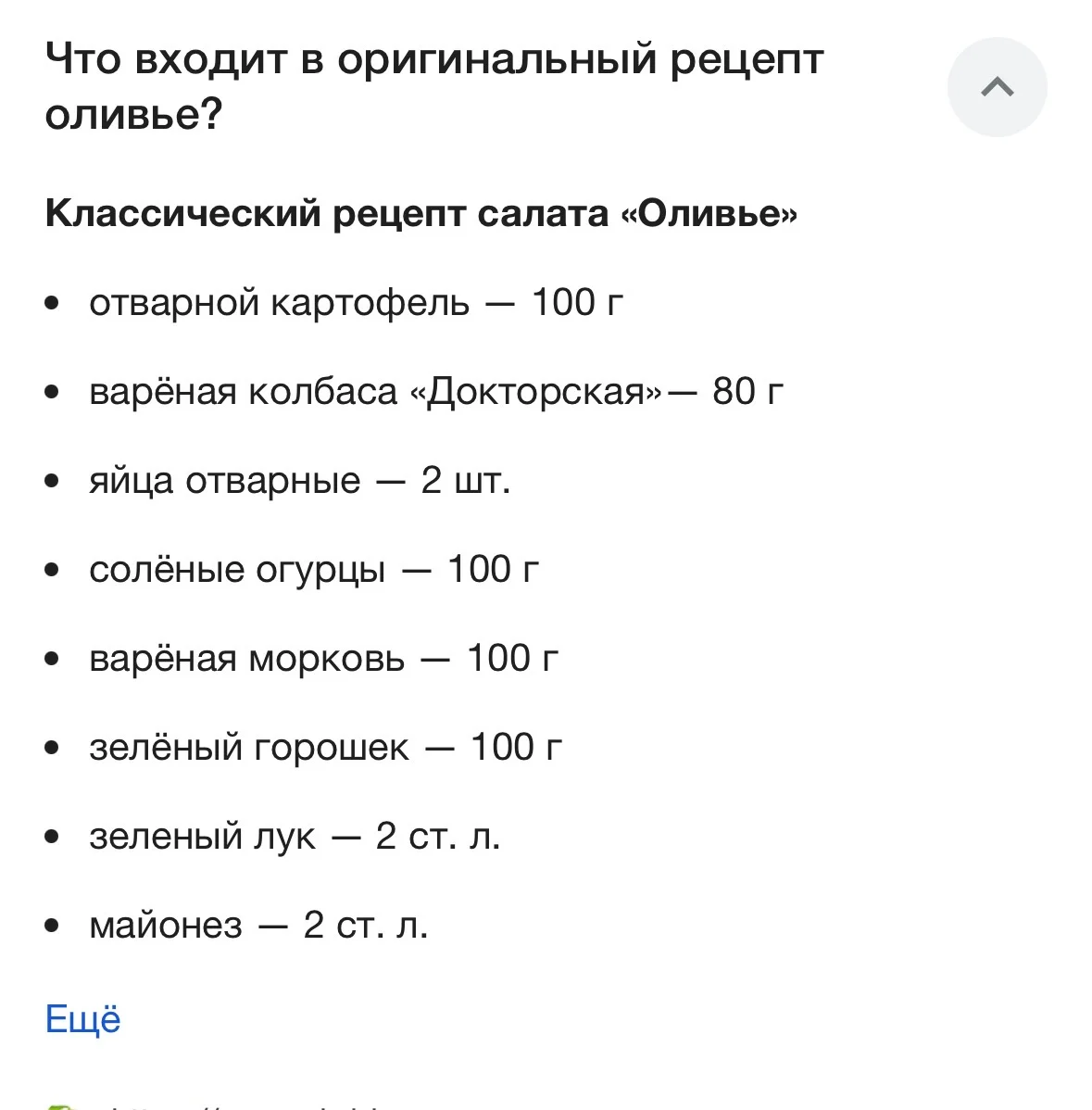Click the 'солёные огурцы' ingredient text
The image size is (1092, 1110).
click(237, 570)
